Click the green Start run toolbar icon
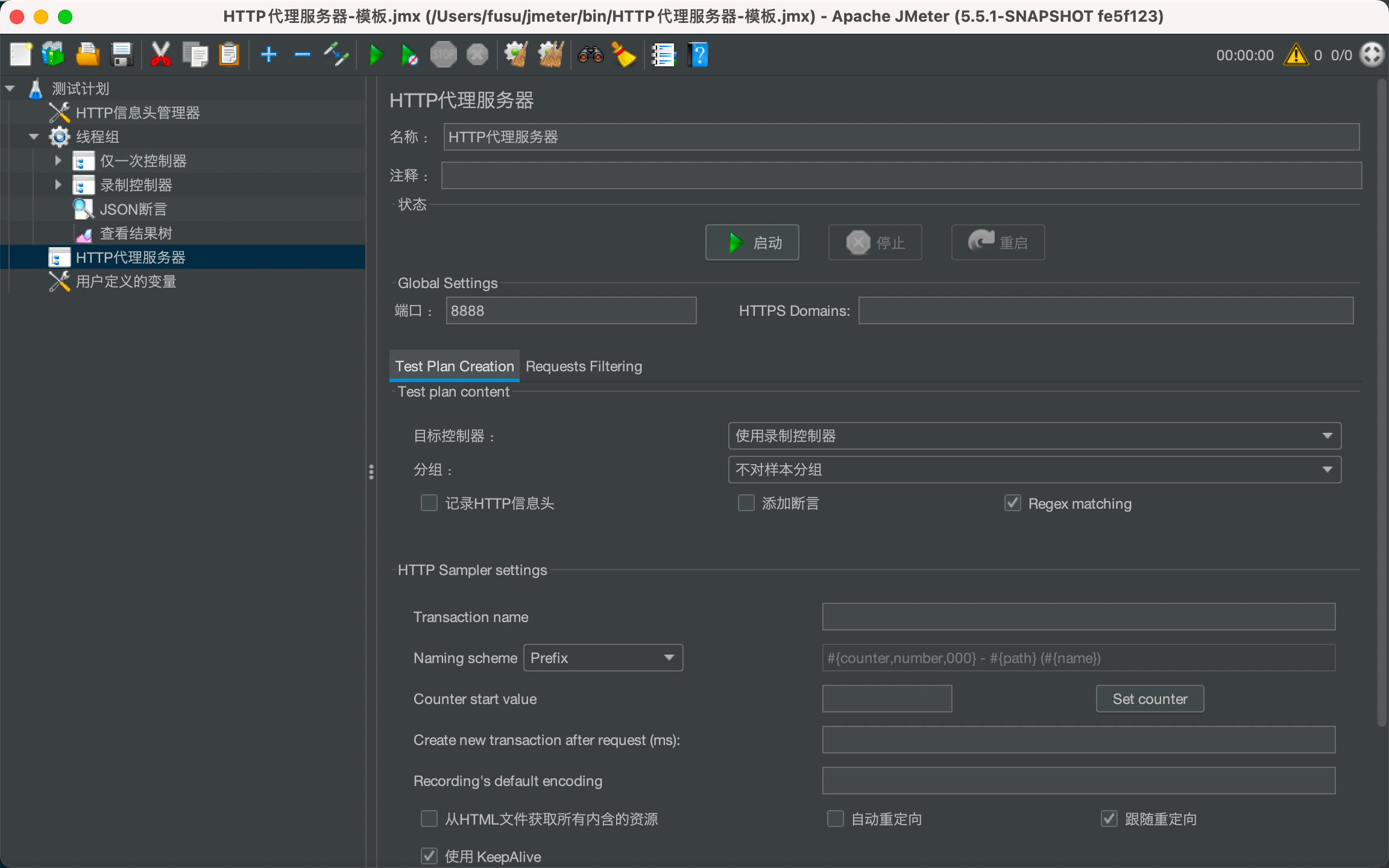 pyautogui.click(x=376, y=55)
